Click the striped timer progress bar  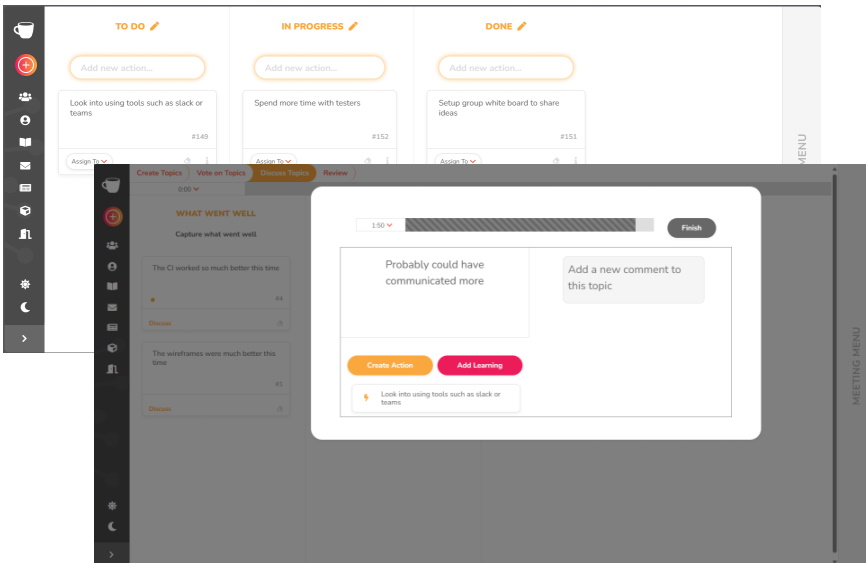520,226
